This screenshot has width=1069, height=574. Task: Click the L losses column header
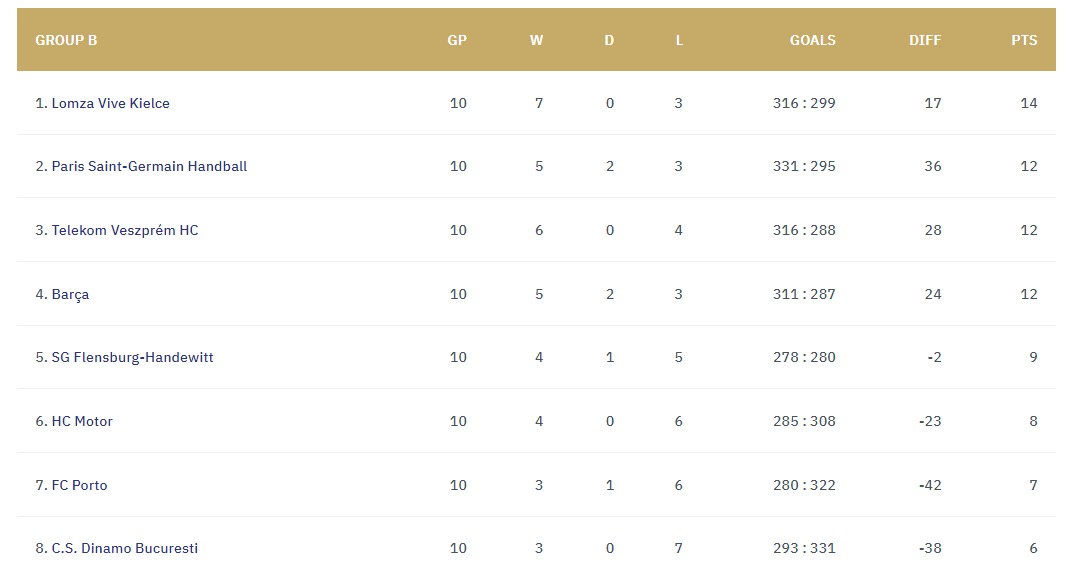click(x=679, y=40)
